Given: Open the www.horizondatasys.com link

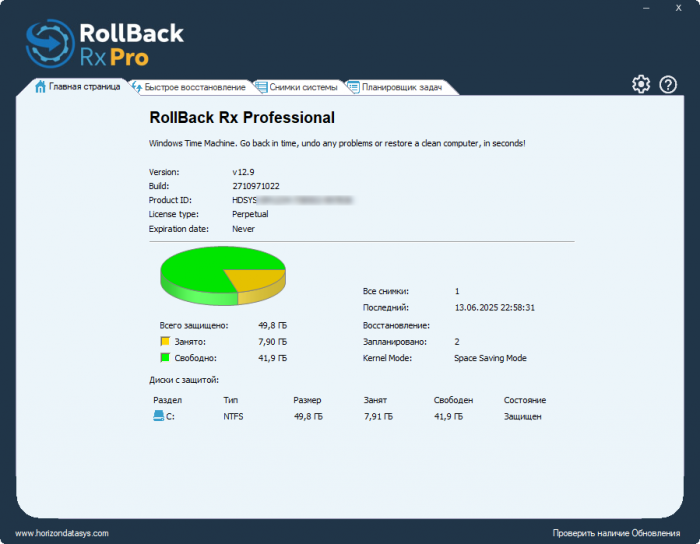Looking at the screenshot, I should (x=62, y=533).
